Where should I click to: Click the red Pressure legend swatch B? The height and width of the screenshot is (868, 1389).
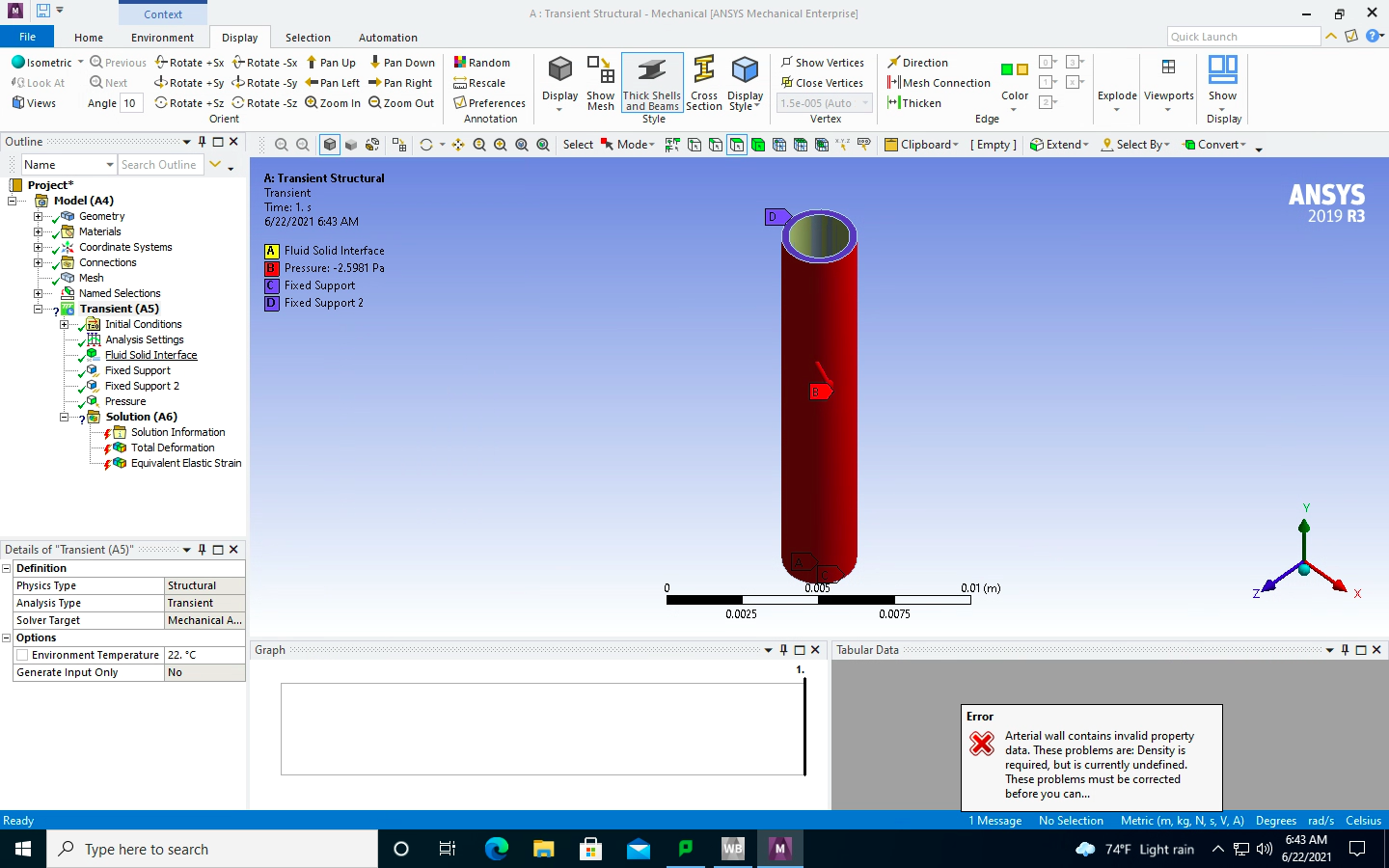point(271,268)
